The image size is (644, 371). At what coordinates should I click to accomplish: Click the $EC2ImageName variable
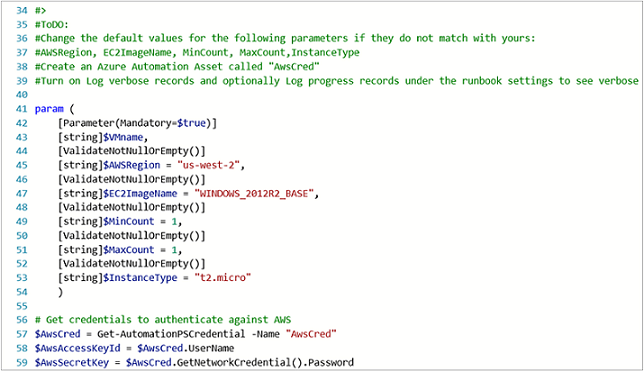click(140, 194)
